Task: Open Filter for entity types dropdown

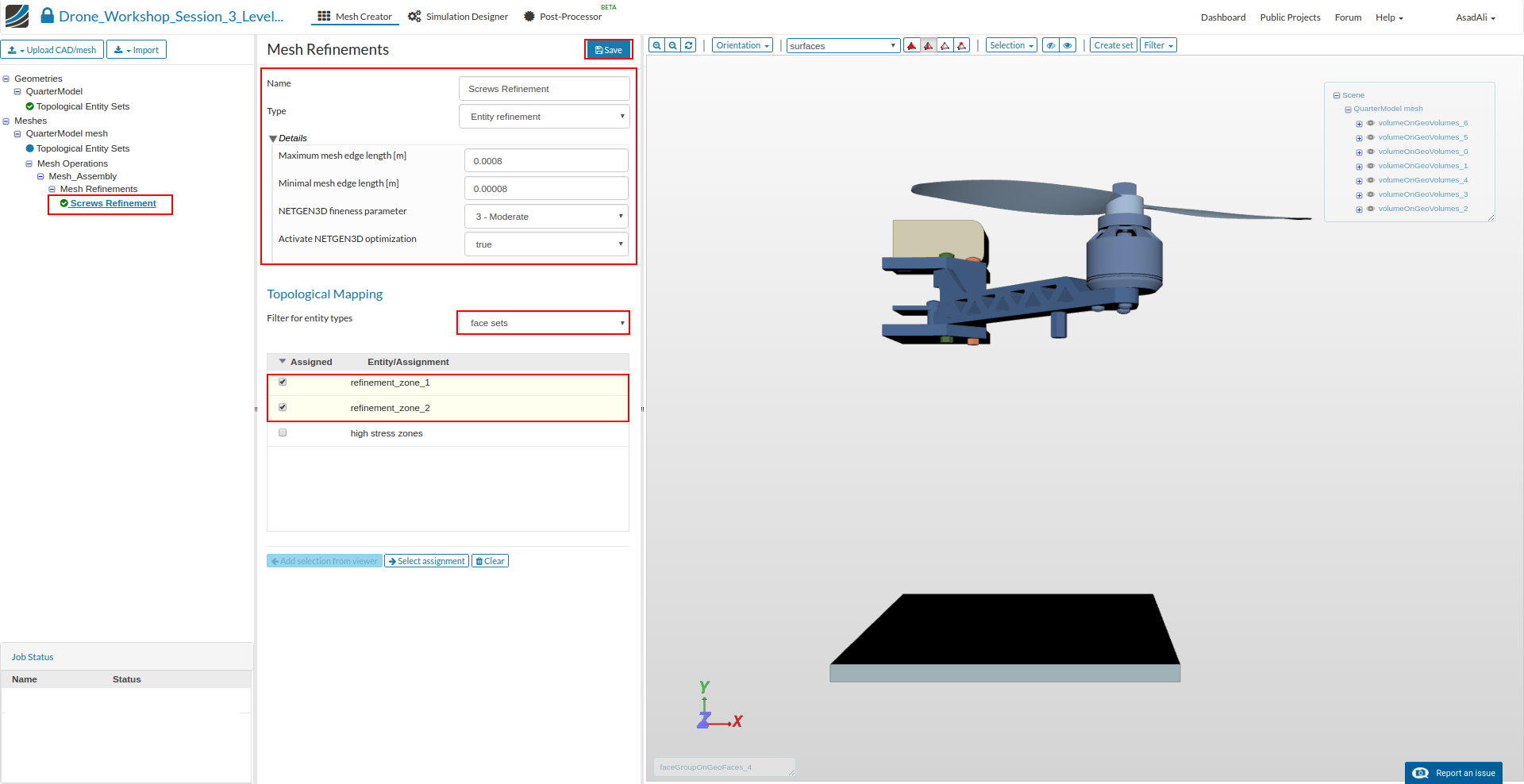Action: (544, 323)
